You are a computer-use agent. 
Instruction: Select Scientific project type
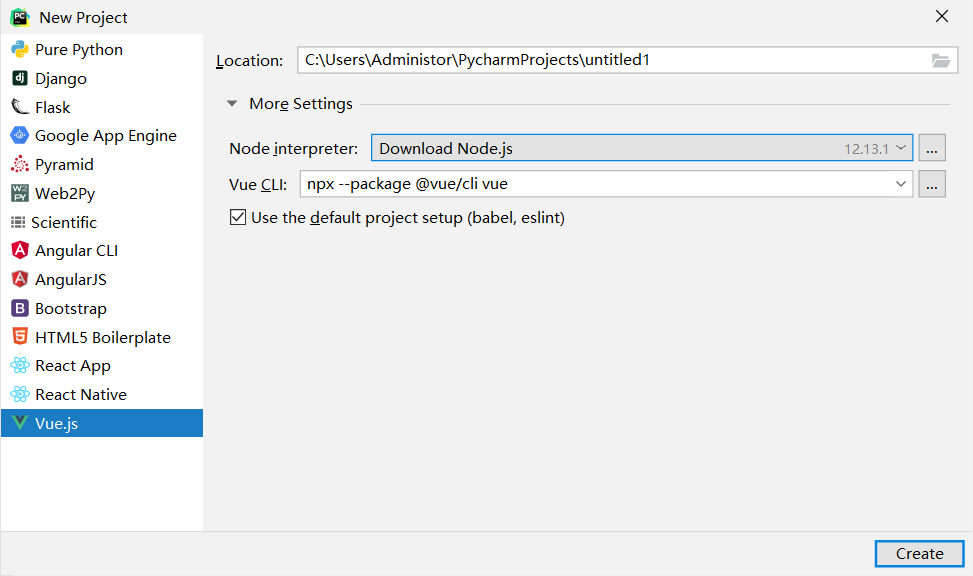pos(102,222)
